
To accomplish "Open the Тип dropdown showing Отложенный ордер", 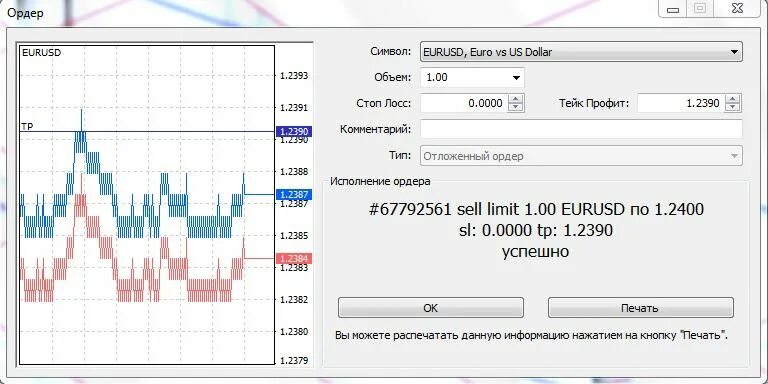I will coord(581,156).
